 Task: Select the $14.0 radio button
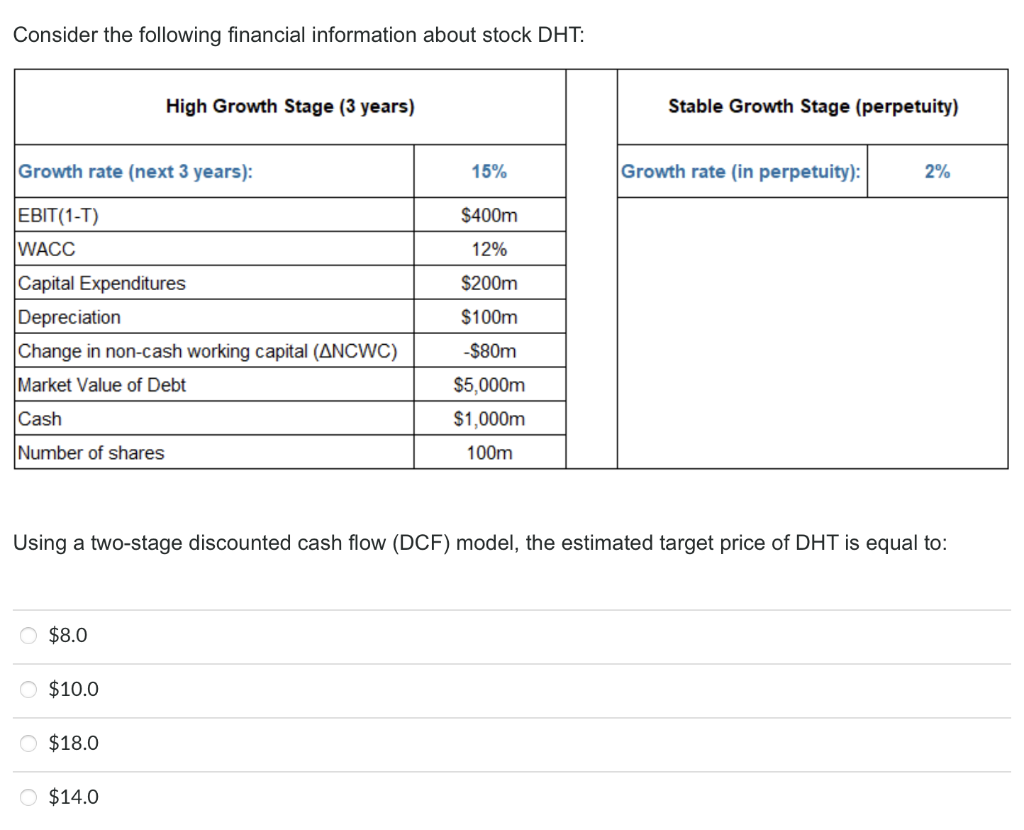coord(28,796)
